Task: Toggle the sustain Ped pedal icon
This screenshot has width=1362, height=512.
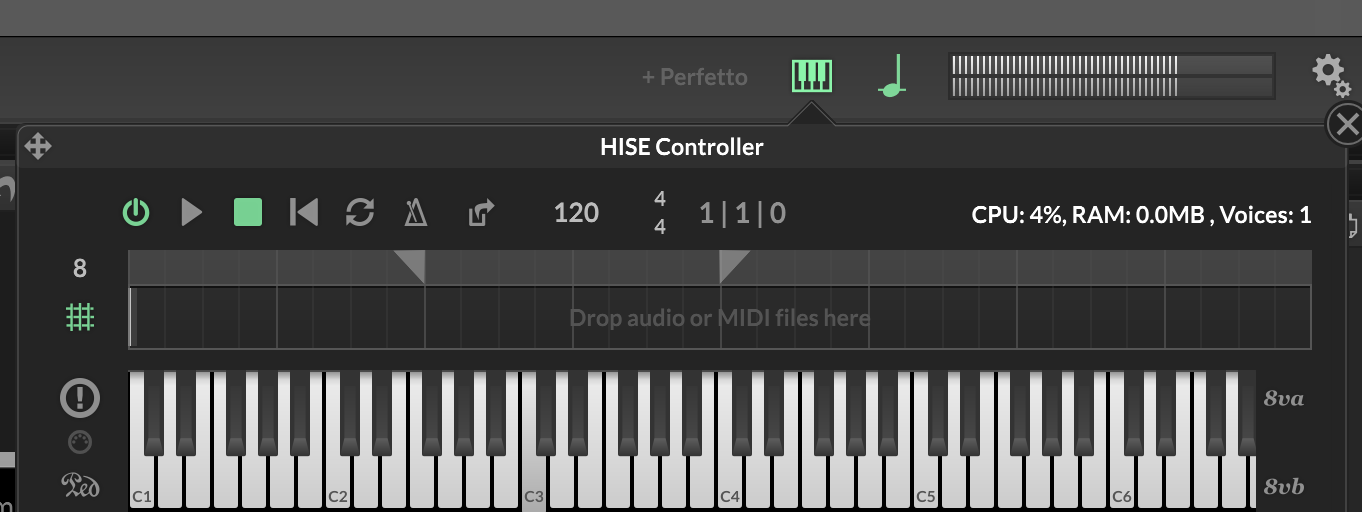Action: coord(80,486)
